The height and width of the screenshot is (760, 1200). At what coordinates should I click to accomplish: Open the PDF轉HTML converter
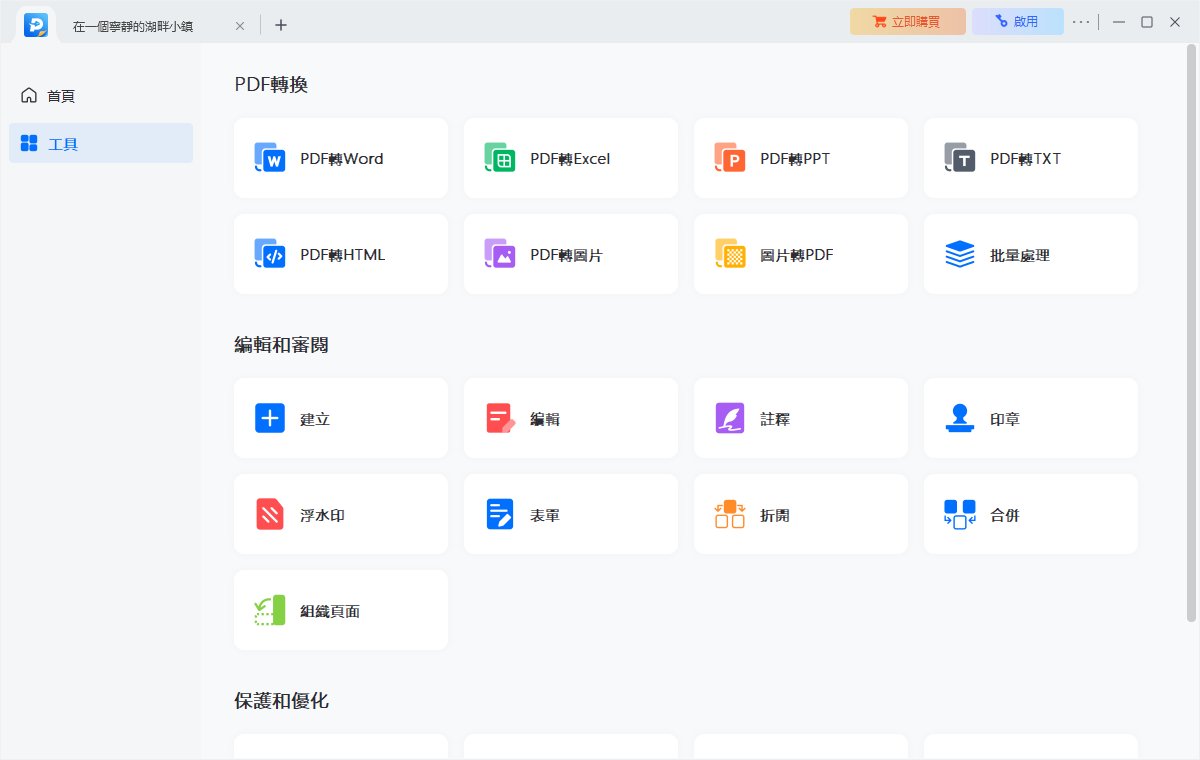tap(340, 254)
